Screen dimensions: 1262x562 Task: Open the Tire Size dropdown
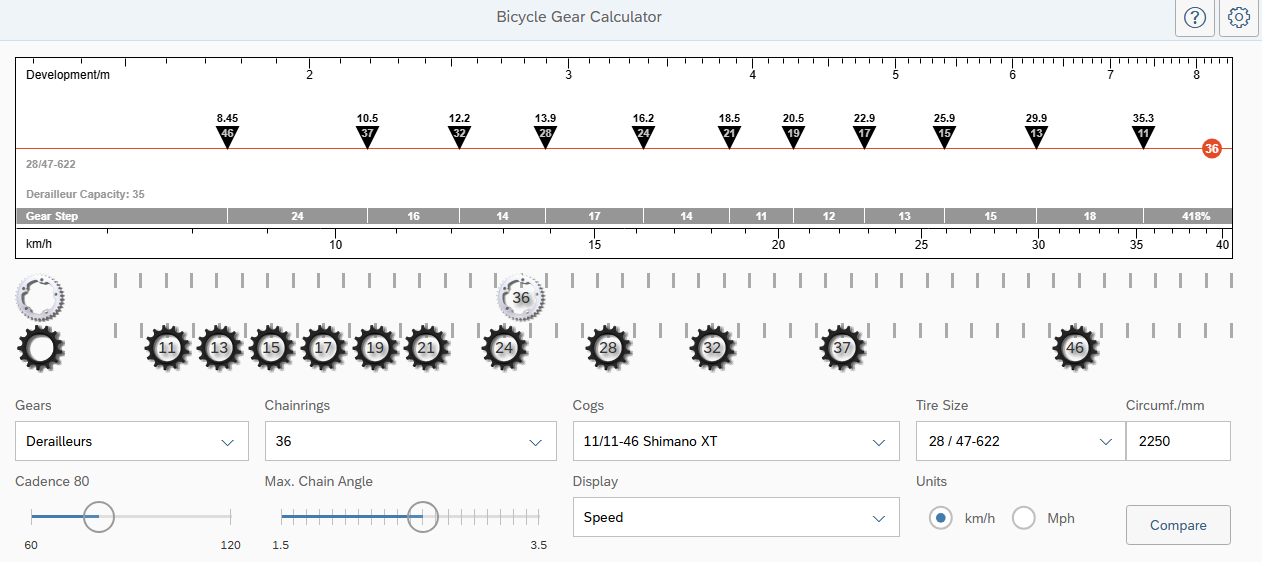(1021, 441)
